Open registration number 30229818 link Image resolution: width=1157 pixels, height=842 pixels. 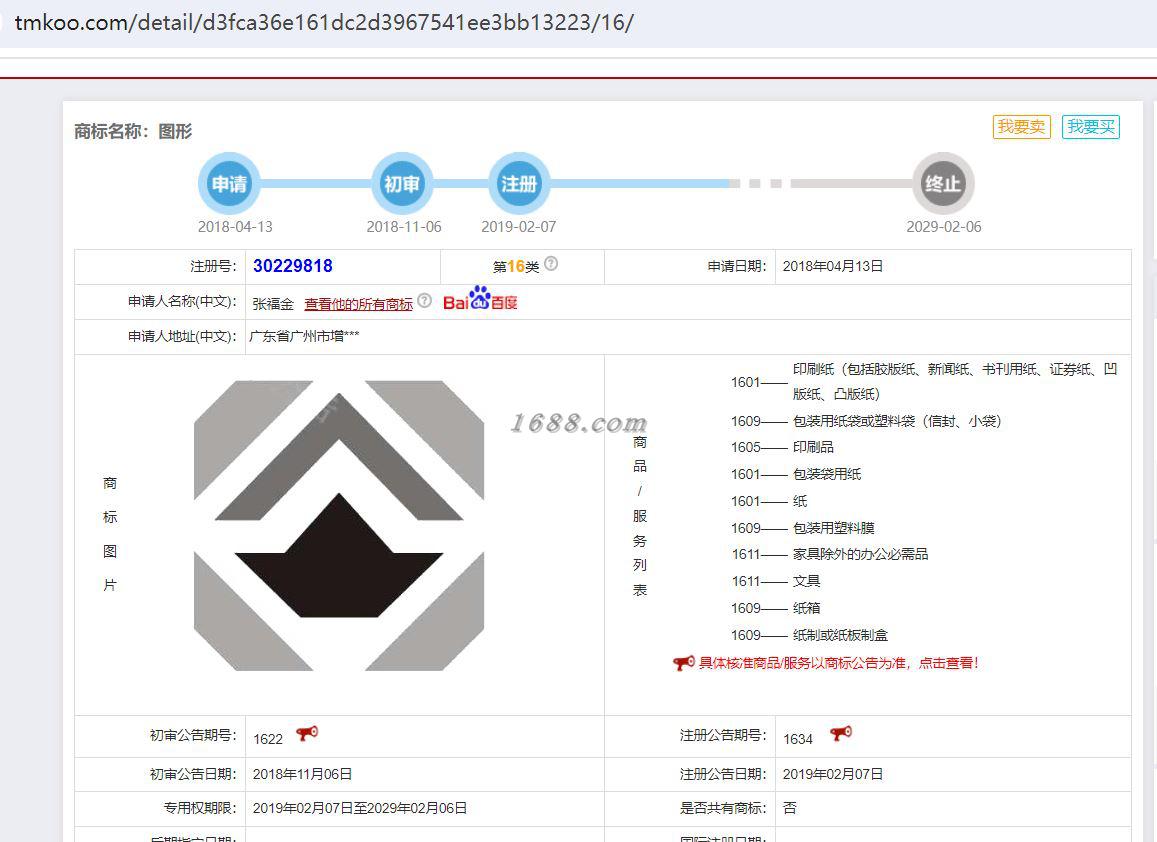[x=293, y=266]
